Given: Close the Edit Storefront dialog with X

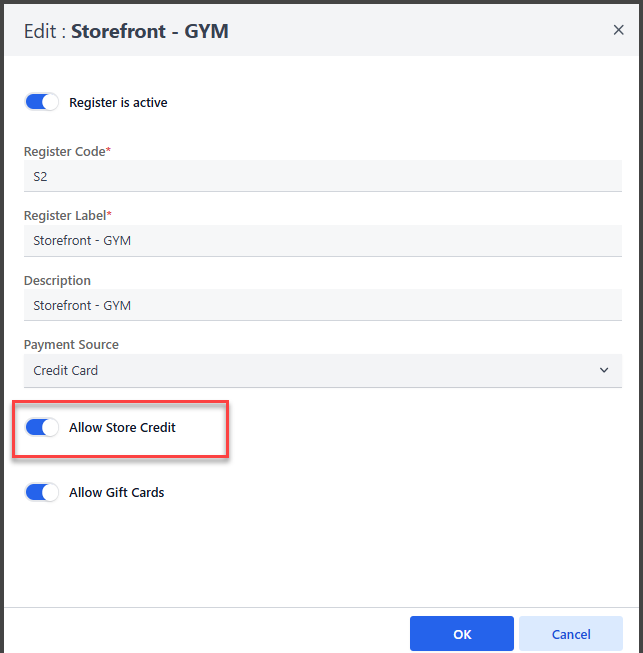Looking at the screenshot, I should point(618,30).
